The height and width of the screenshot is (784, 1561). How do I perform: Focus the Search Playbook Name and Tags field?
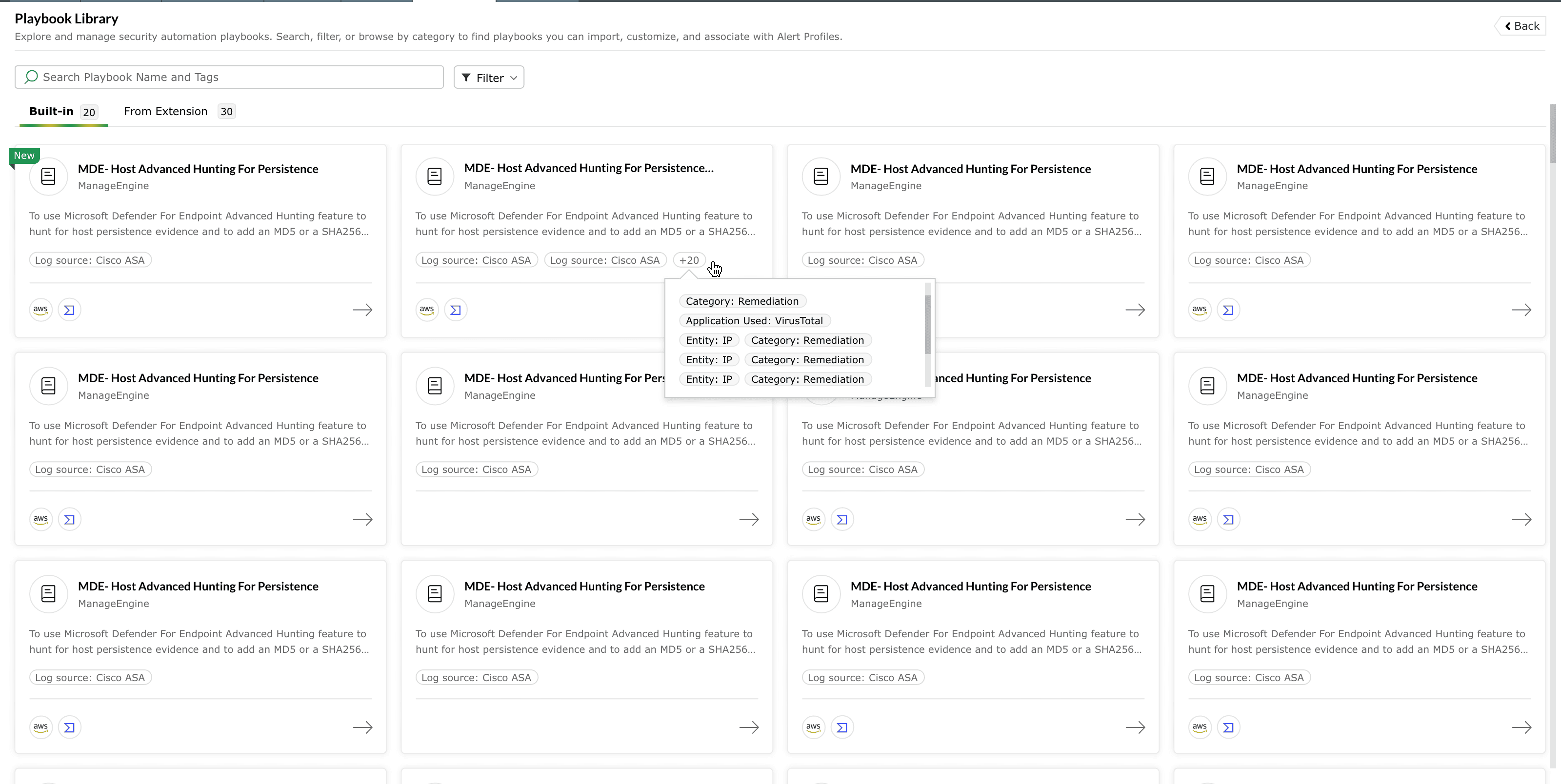coord(229,77)
